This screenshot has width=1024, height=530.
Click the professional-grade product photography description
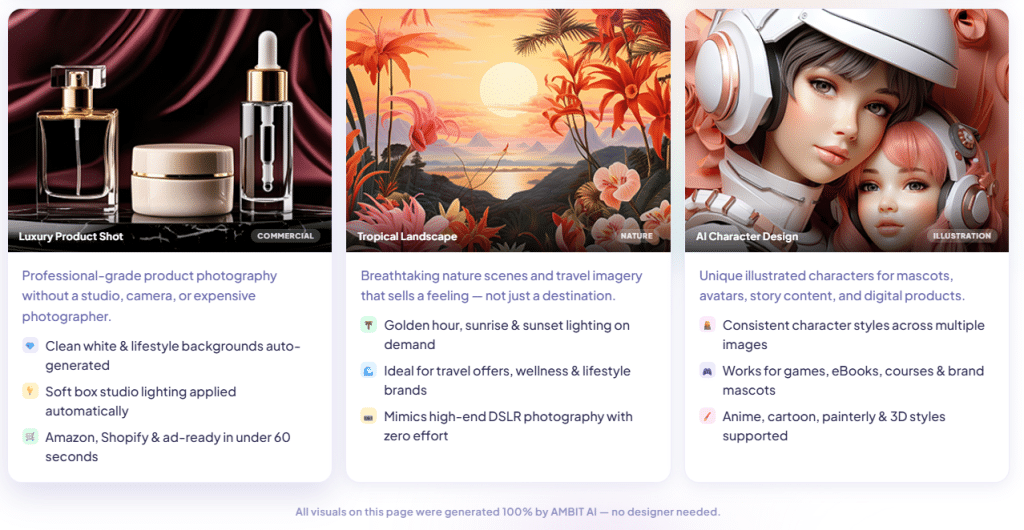(150, 296)
